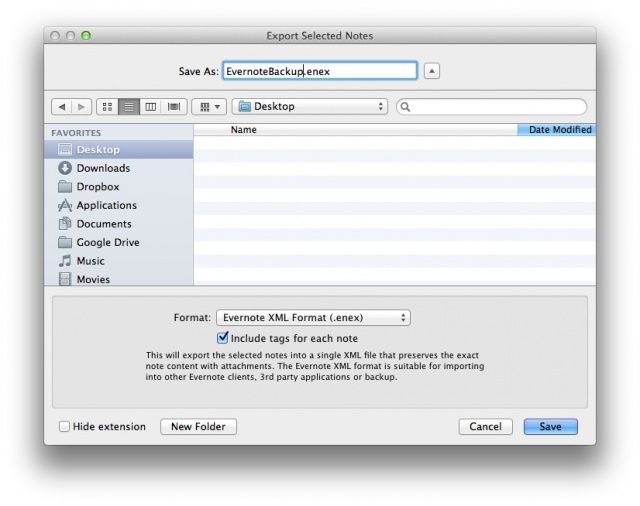This screenshot has height=506, width=640.
Task: Open the item arrangement dropdown
Action: pos(209,107)
